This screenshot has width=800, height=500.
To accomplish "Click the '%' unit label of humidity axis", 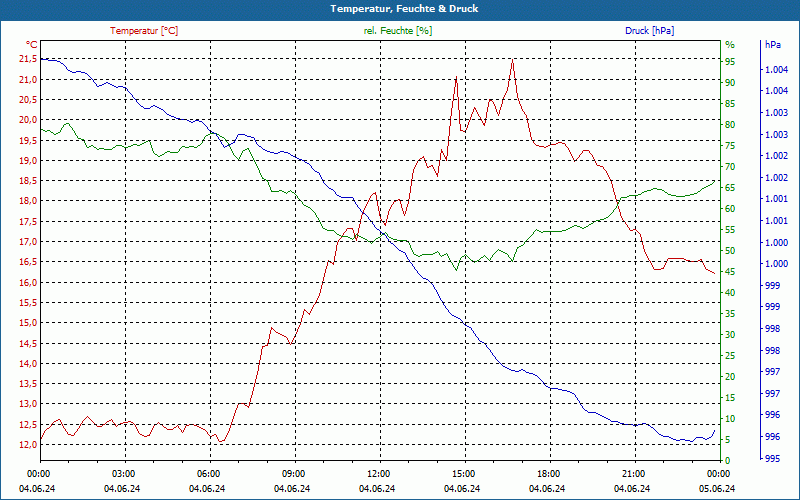I will point(730,45).
